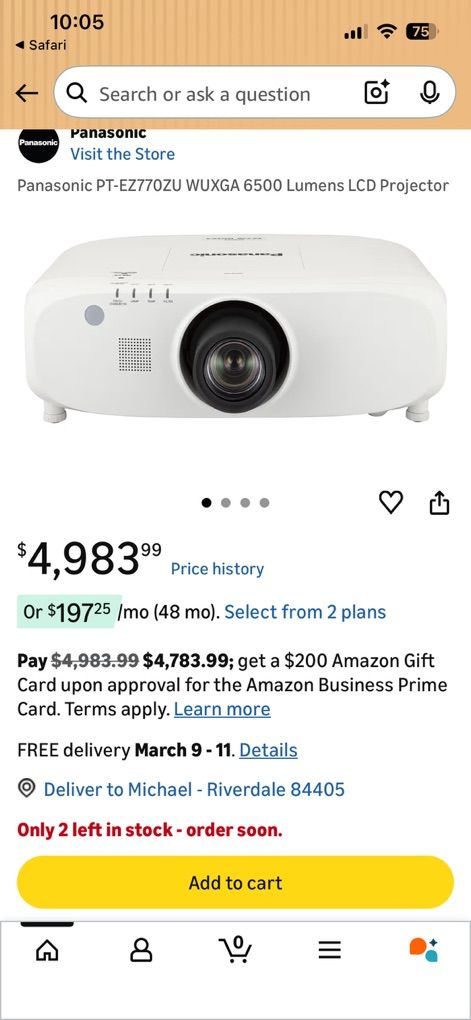Visit the Panasonic store link
Image resolution: width=471 pixels, height=1020 pixels.
[x=122, y=154]
